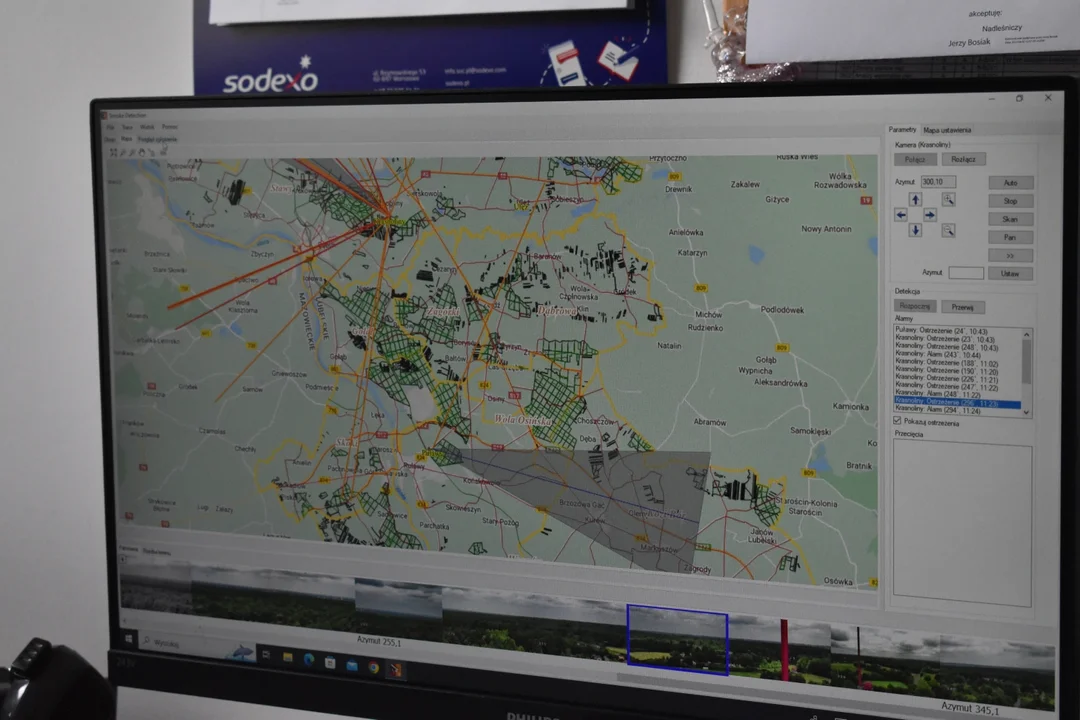Click the Rozłącz button
The width and height of the screenshot is (1080, 720).
(963, 159)
